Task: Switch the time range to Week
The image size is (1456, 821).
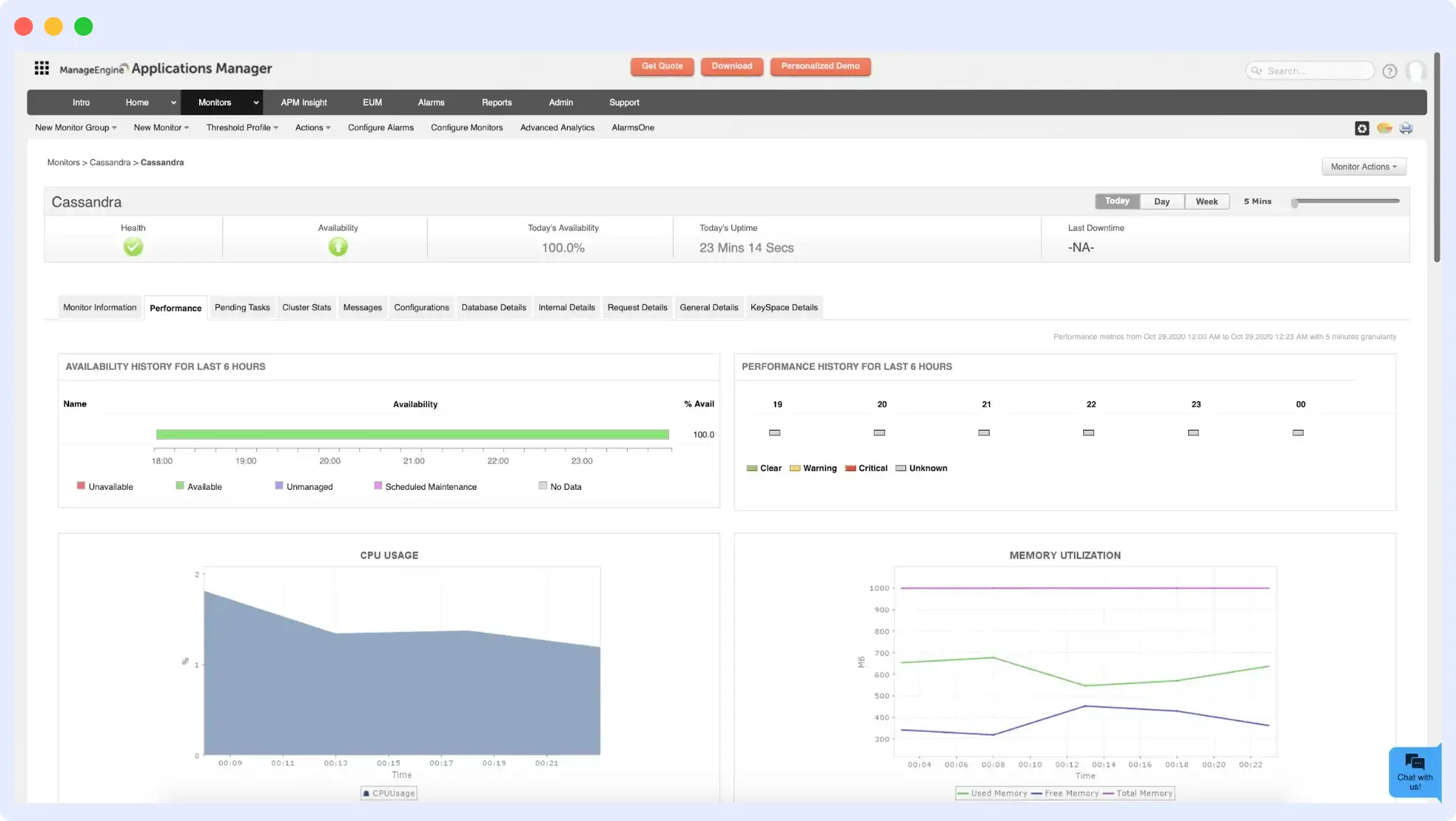Action: pos(1206,201)
